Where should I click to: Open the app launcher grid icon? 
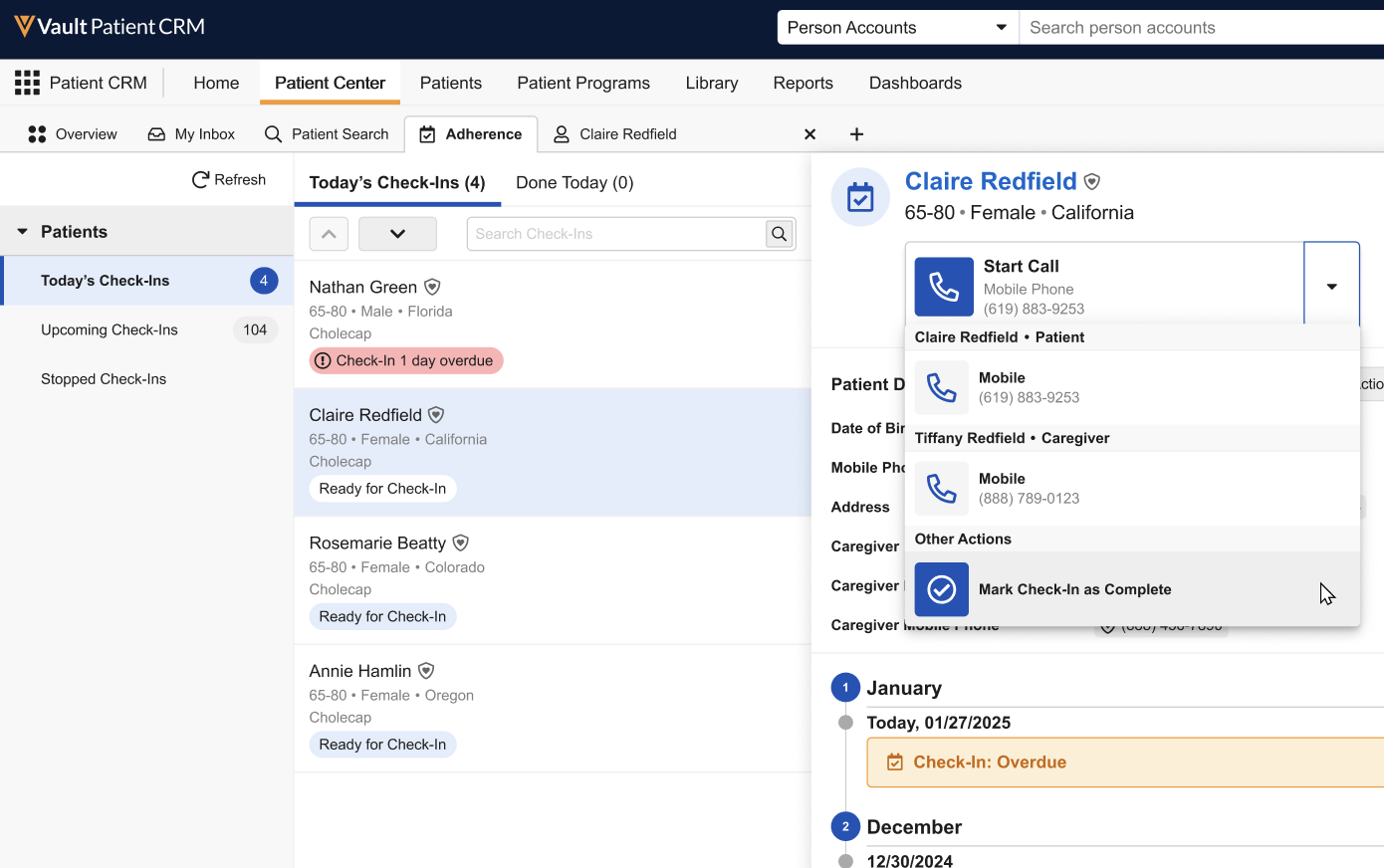27,83
